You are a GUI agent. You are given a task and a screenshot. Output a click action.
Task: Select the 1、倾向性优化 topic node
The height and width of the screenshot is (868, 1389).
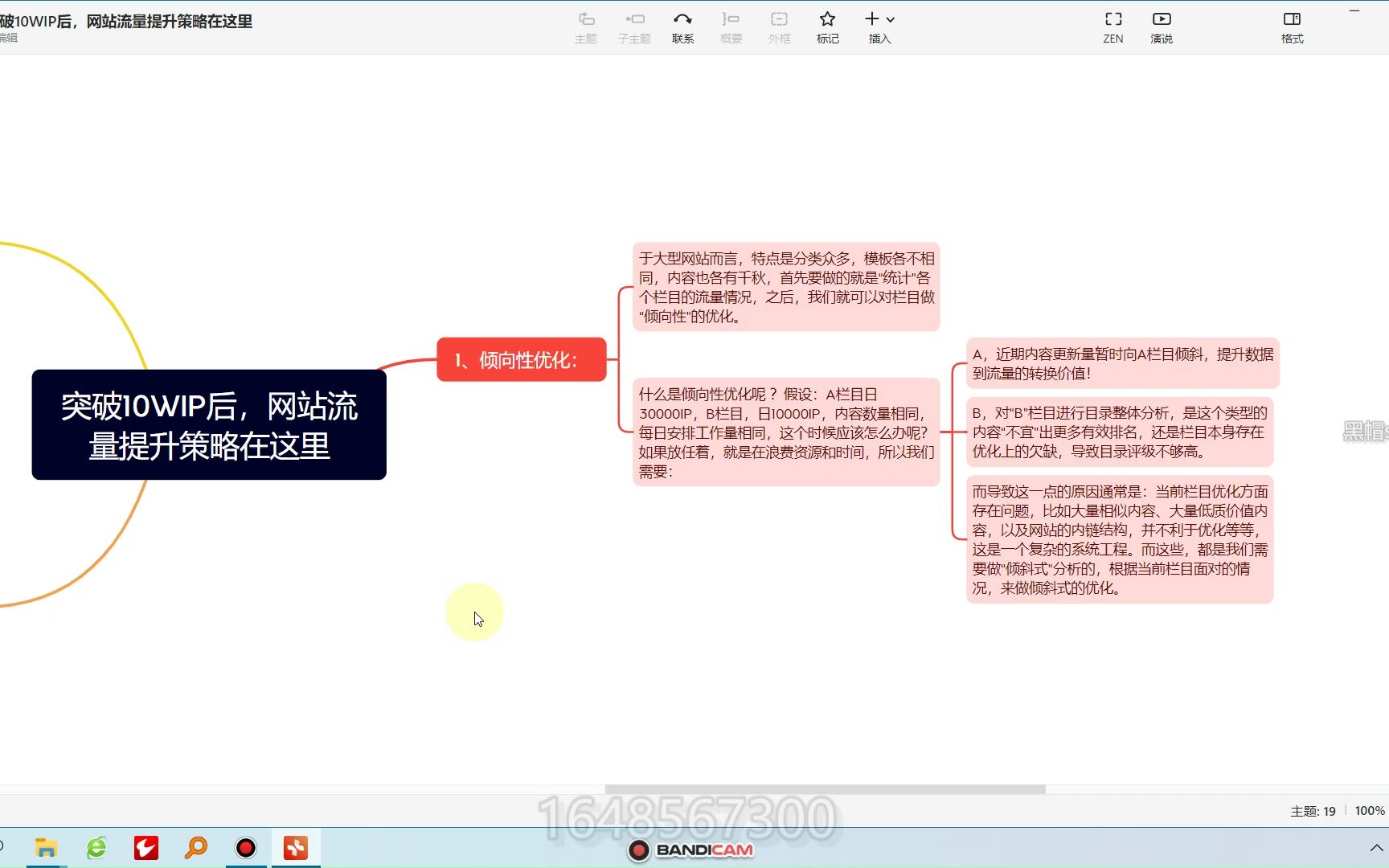click(x=522, y=359)
